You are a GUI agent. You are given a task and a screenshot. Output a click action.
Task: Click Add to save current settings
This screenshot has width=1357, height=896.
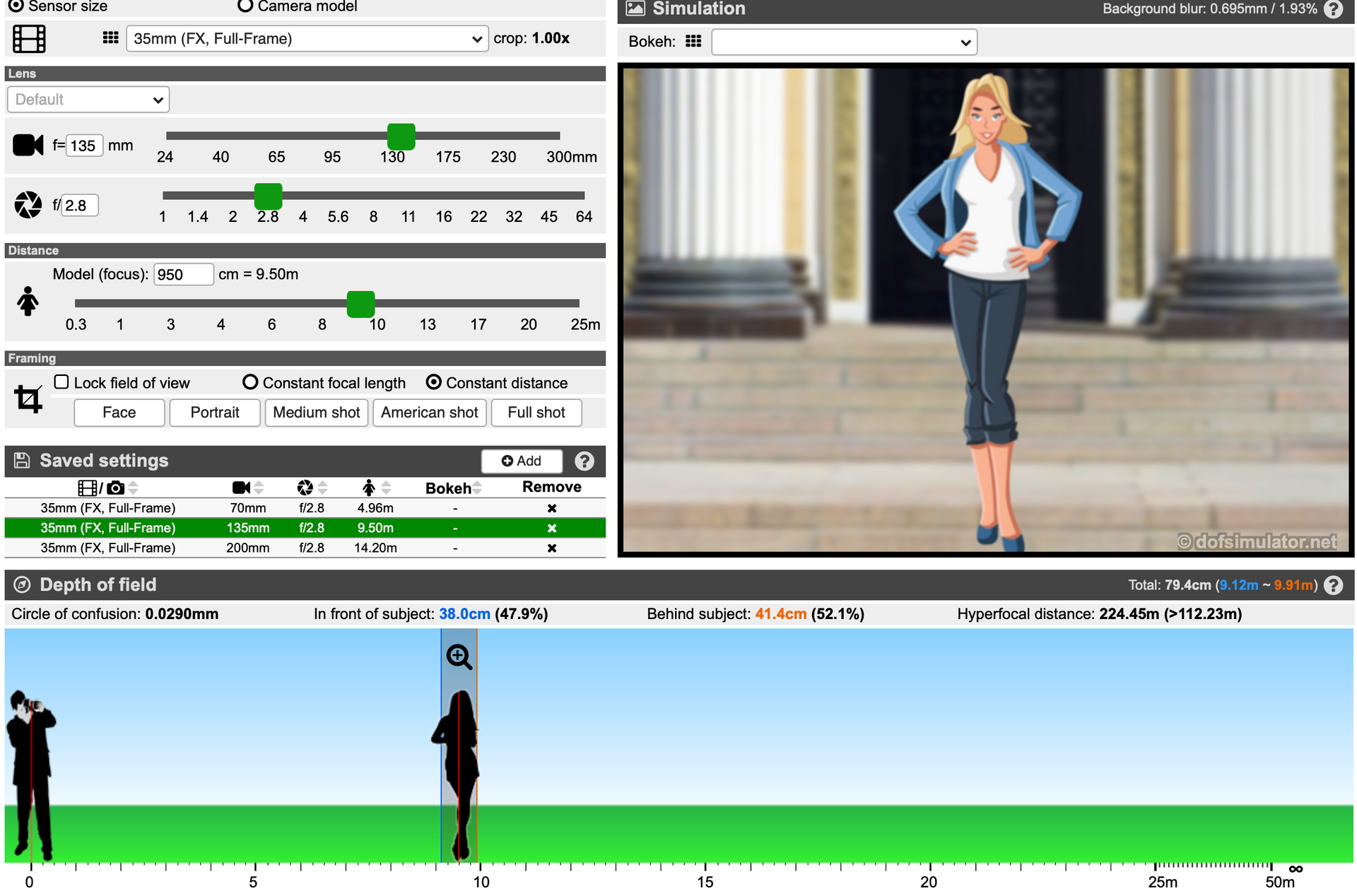522,461
